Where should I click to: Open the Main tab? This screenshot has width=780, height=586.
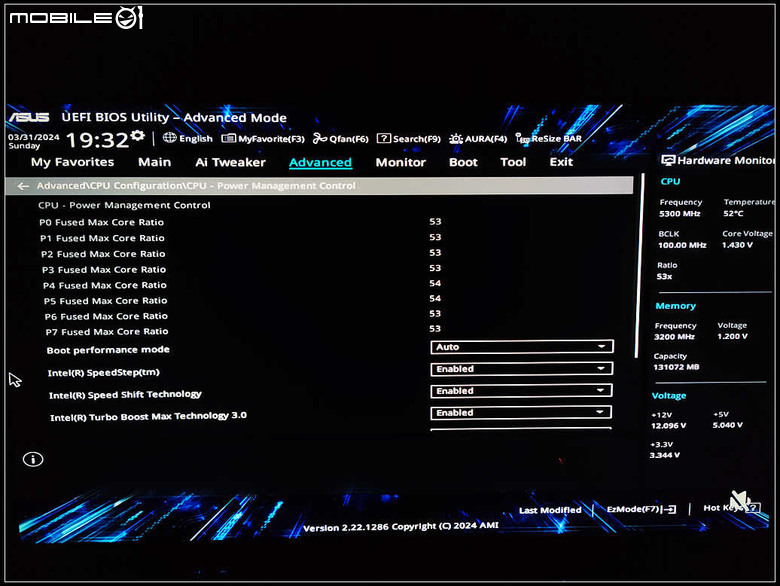click(x=155, y=162)
